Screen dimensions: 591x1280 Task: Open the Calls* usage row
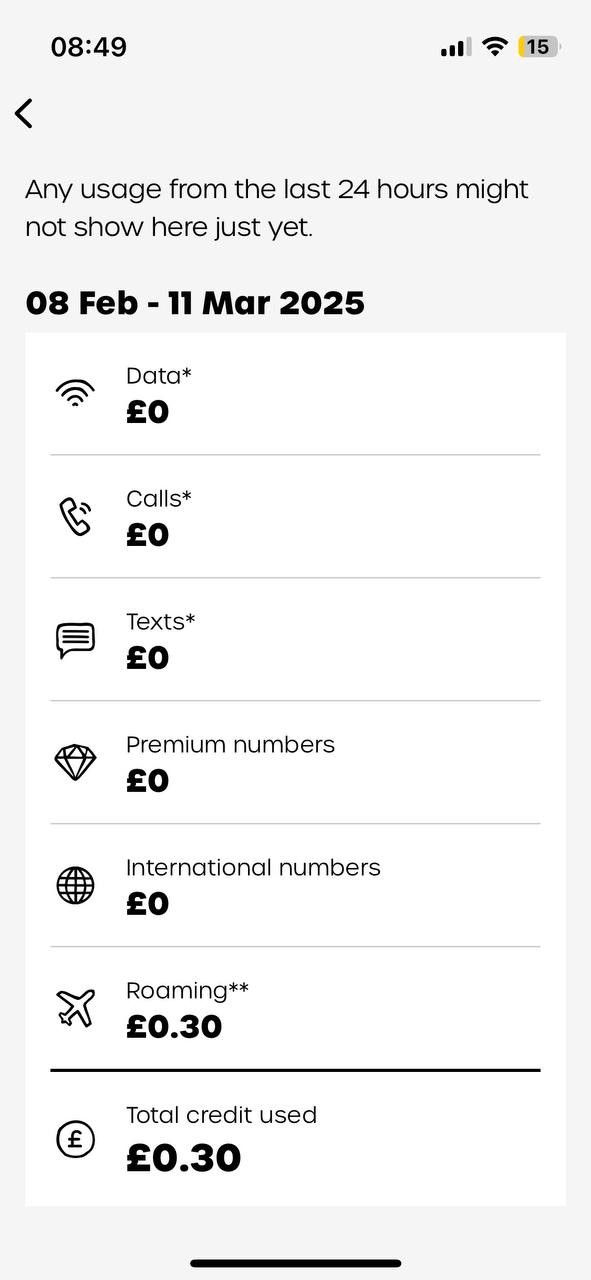[x=295, y=517]
